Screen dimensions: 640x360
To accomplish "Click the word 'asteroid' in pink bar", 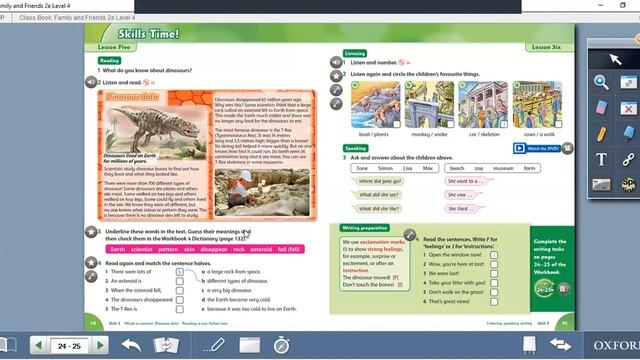I will 261,249.
